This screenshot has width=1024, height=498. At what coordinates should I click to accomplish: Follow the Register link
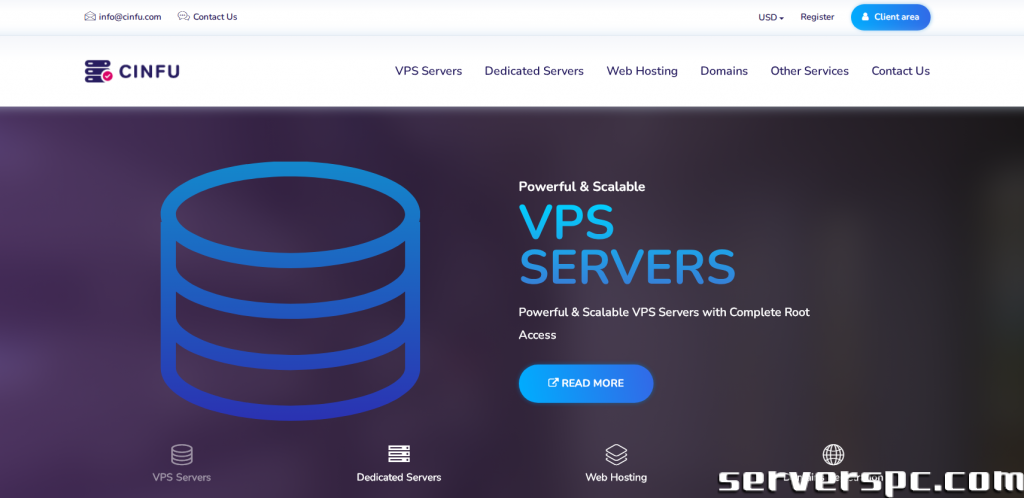point(817,17)
